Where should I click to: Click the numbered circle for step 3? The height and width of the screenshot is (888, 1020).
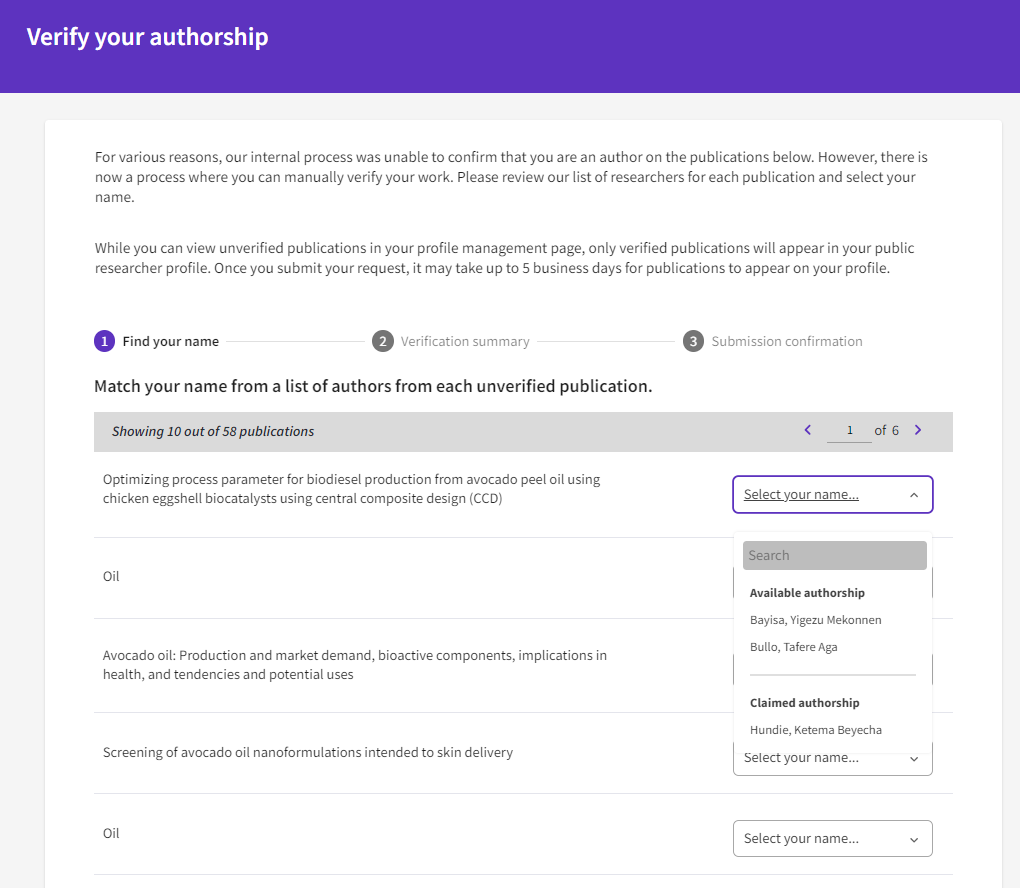point(693,341)
